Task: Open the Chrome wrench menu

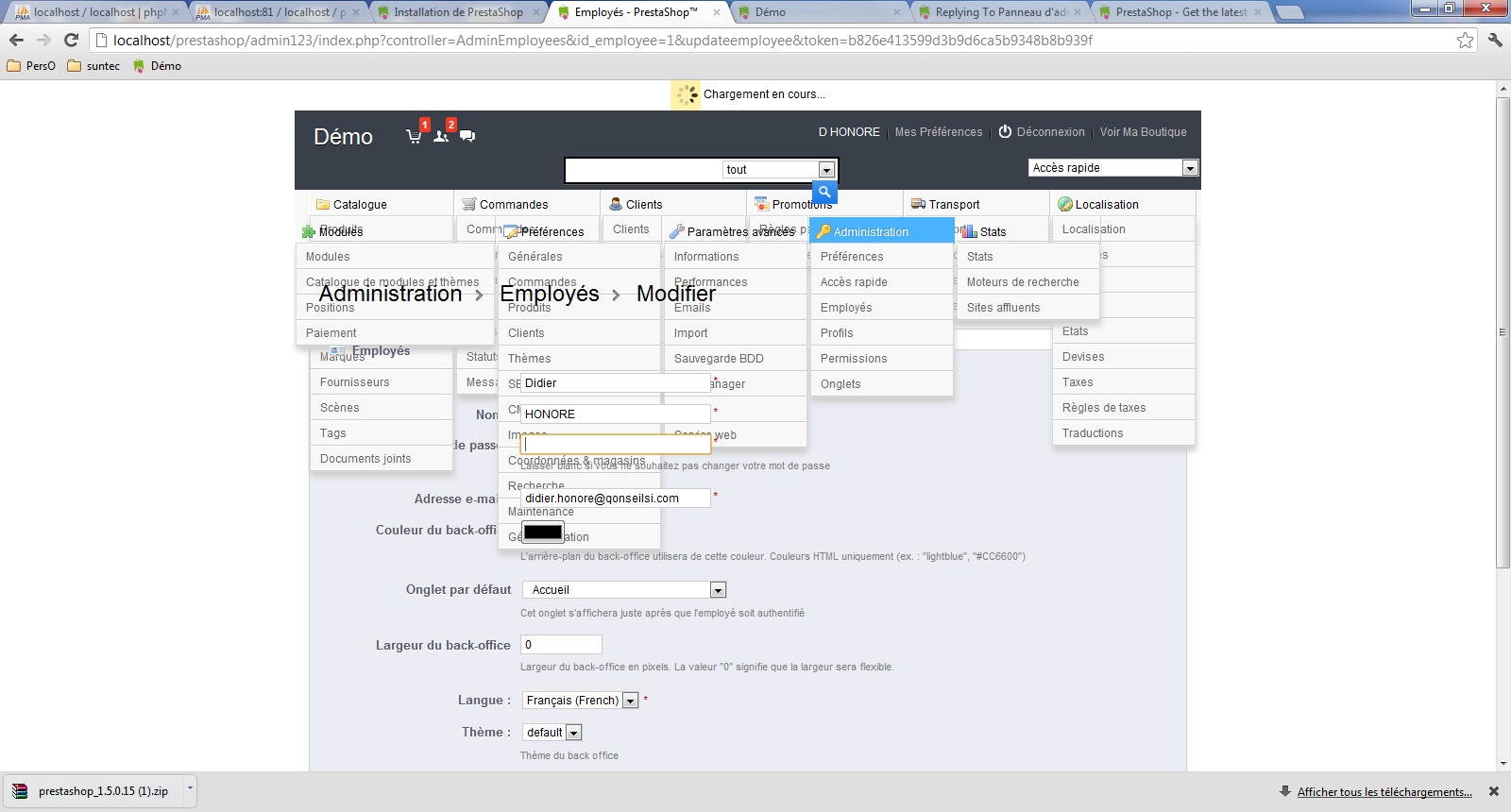Action: 1495,40
